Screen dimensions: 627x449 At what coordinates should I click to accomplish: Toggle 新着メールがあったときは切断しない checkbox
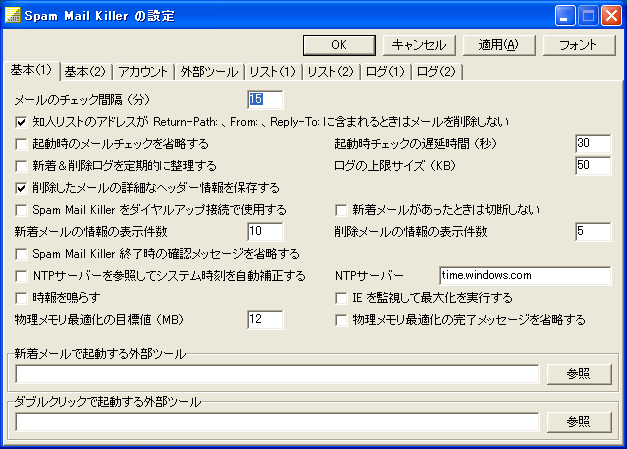click(341, 210)
